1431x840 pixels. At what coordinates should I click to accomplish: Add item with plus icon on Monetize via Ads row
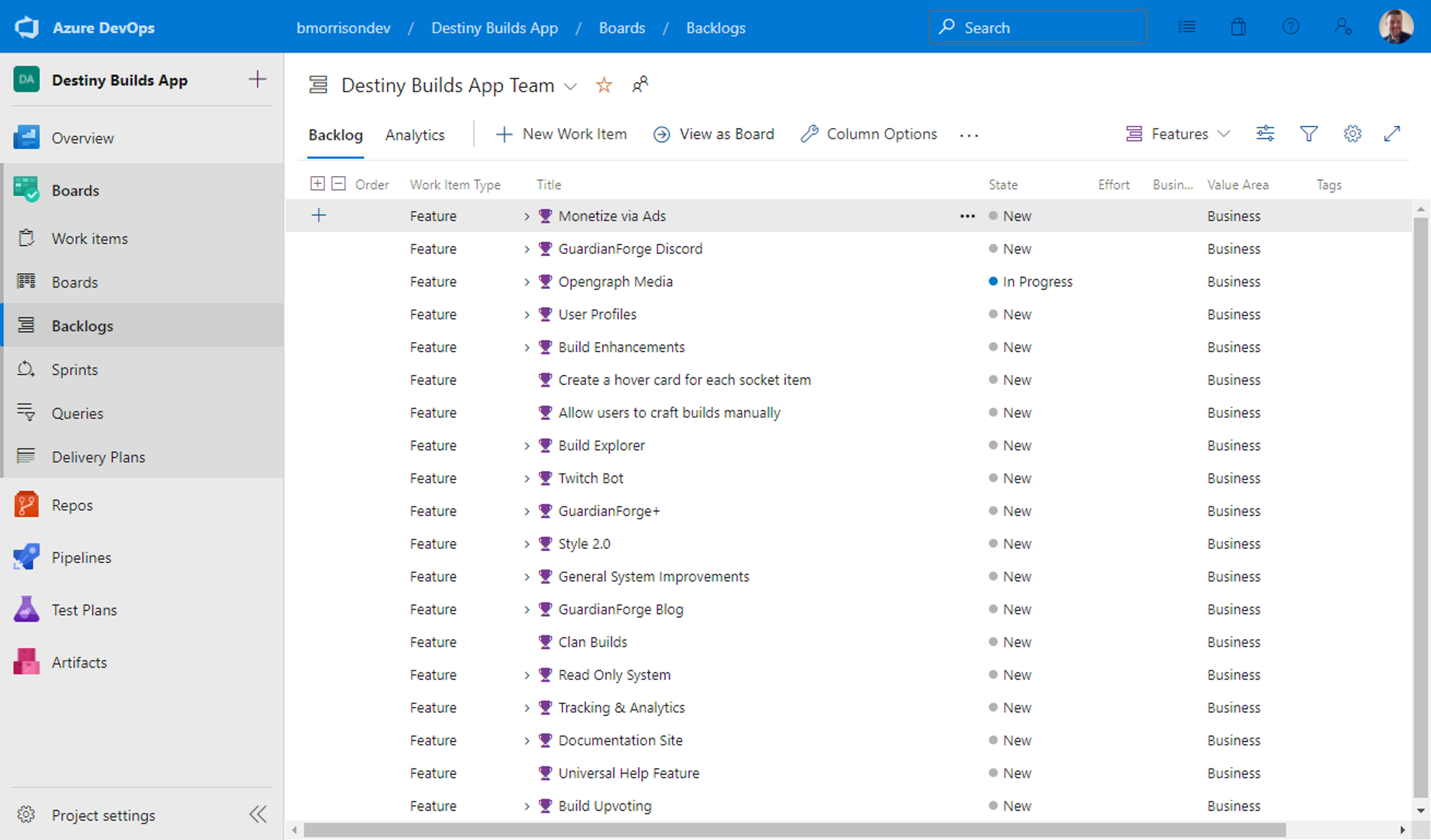pyautogui.click(x=319, y=215)
